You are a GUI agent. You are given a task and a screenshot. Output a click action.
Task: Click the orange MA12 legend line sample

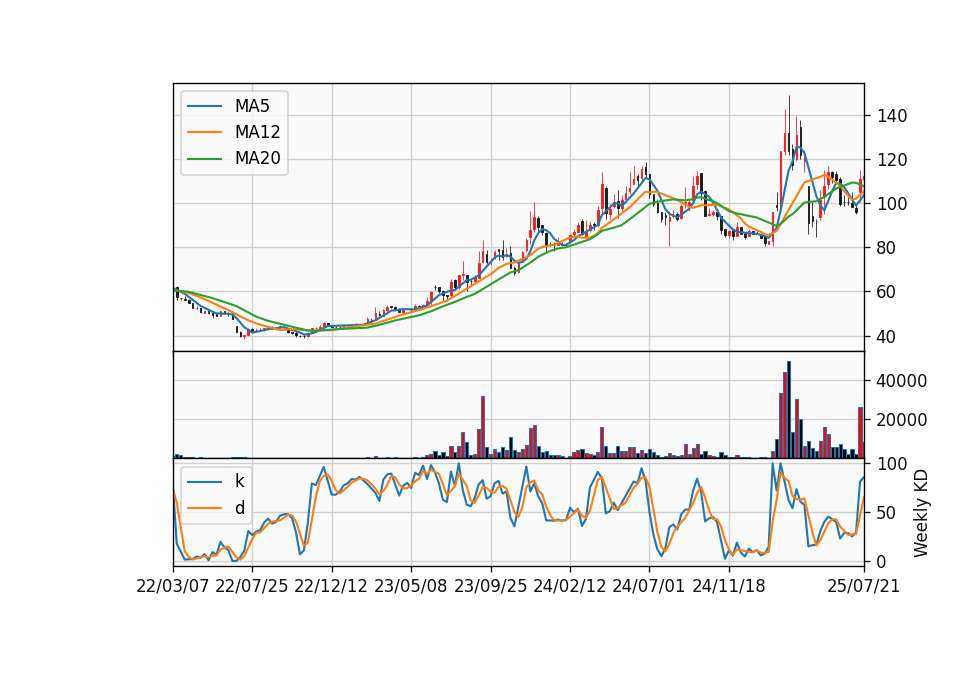[204, 132]
